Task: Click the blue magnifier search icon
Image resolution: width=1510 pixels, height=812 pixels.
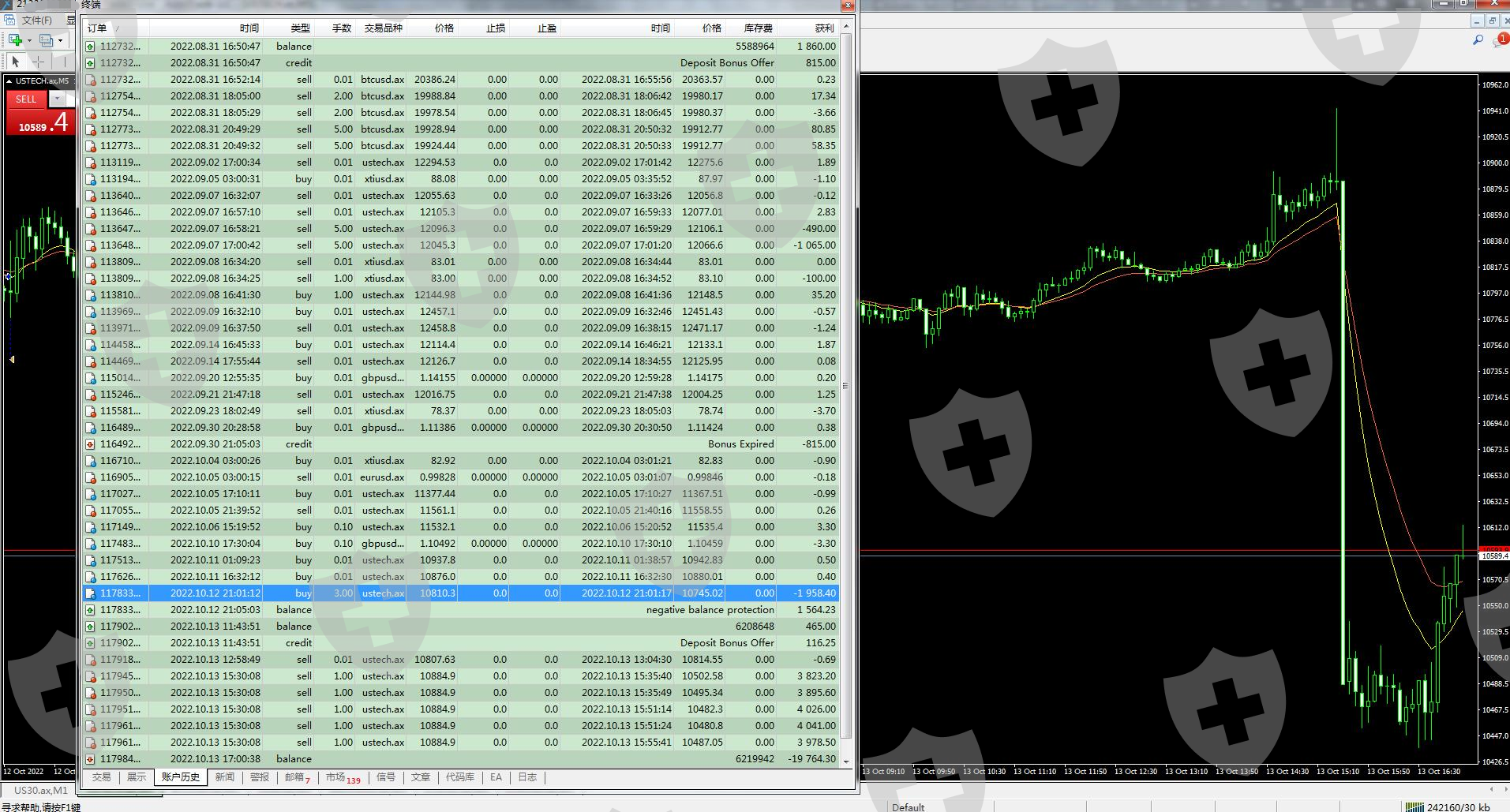Action: point(1478,40)
